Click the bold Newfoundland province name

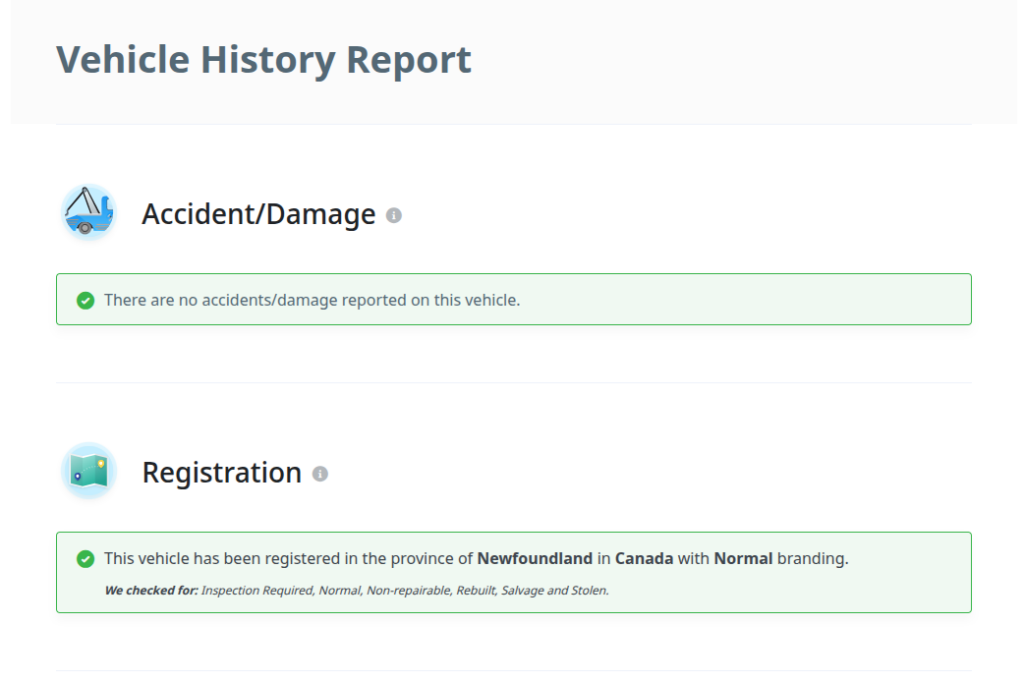(535, 559)
